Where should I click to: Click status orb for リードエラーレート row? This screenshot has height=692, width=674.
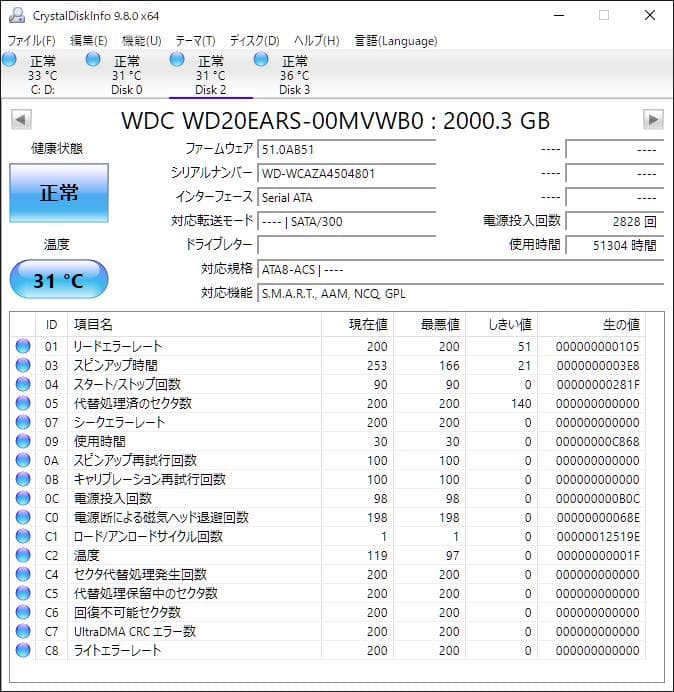[23, 346]
